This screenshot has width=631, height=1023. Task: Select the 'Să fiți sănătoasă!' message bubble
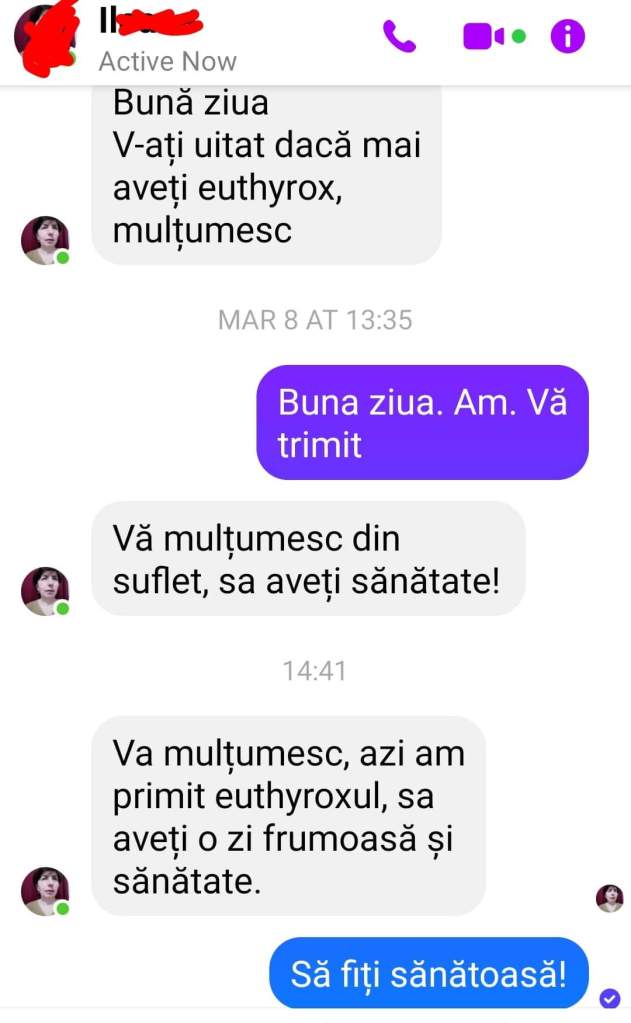(x=429, y=973)
